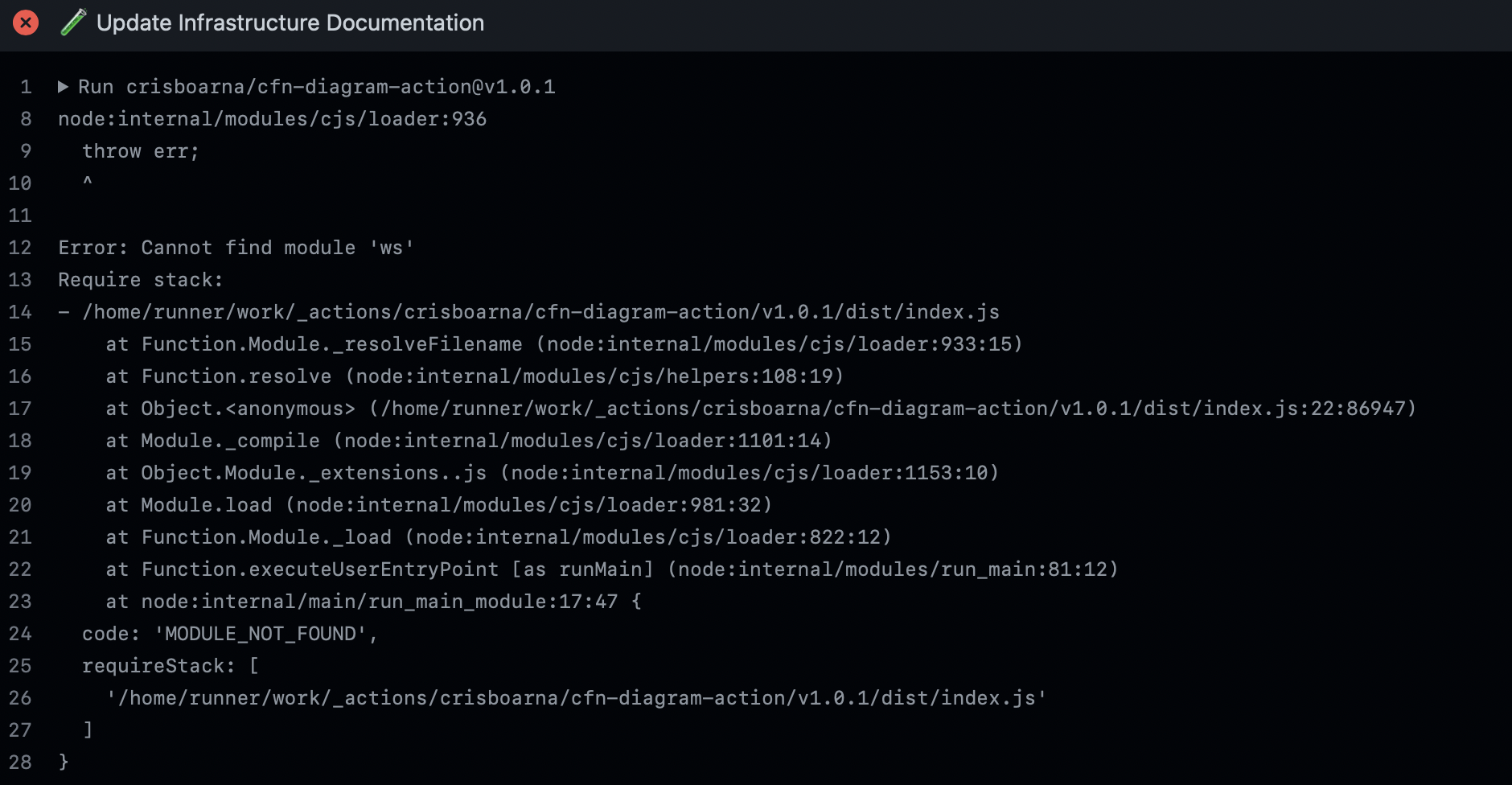The image size is (1512, 785).
Task: Click line number 9 with 'throw err'
Action: (24, 151)
